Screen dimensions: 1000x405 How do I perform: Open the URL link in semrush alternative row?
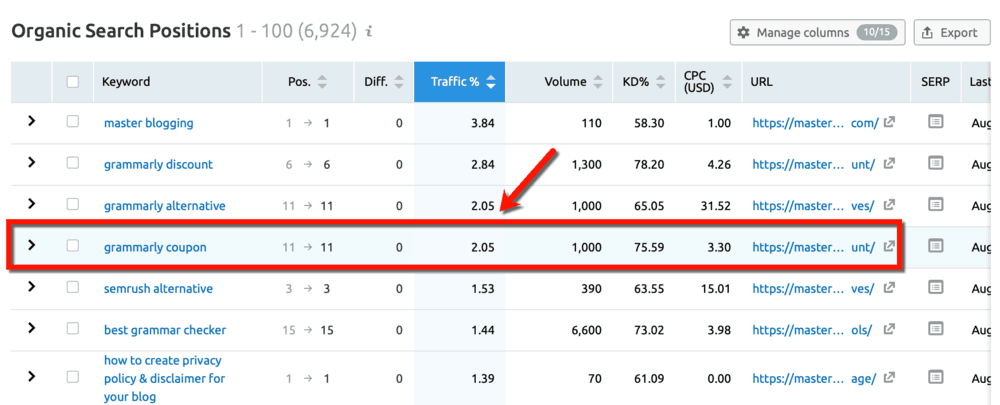tap(813, 289)
